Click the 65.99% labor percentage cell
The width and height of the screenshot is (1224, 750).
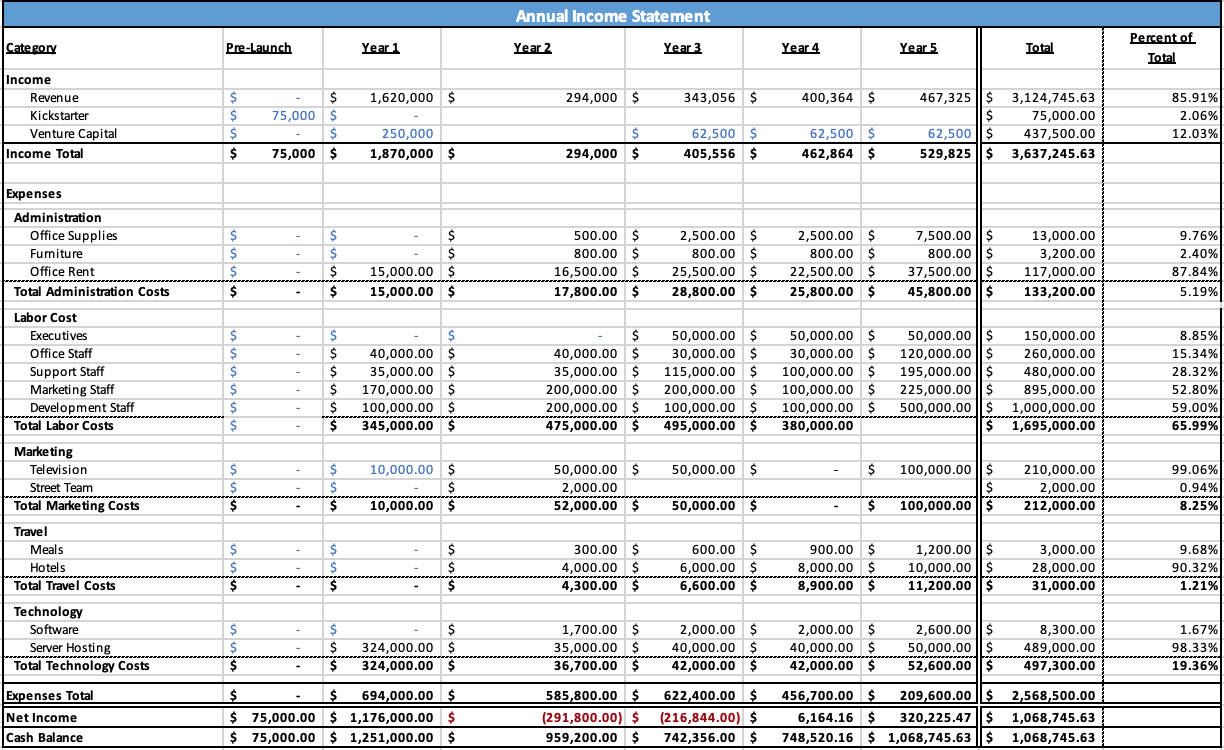coord(1162,426)
